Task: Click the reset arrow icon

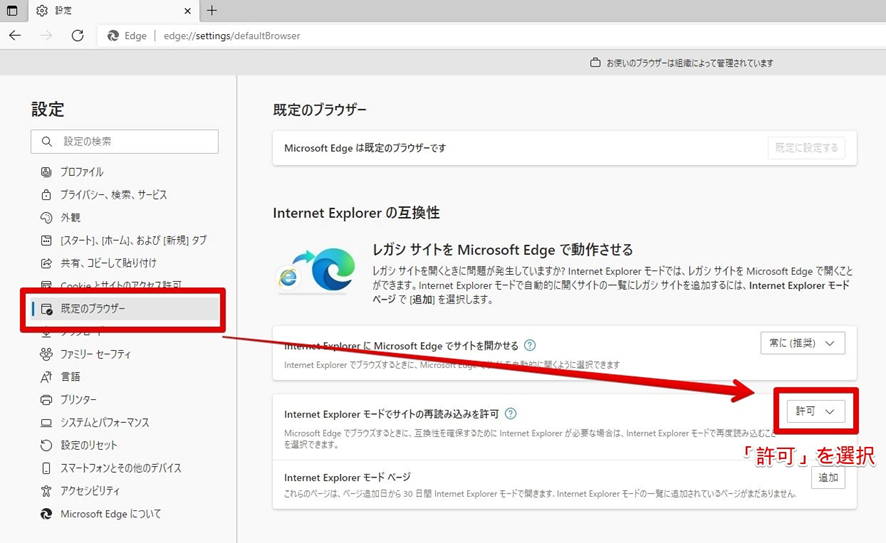Action: pos(46,445)
